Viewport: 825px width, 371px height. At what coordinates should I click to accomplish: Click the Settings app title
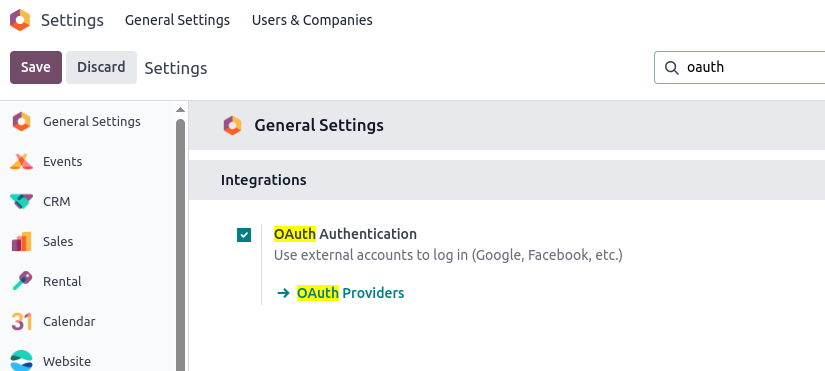(x=72, y=20)
